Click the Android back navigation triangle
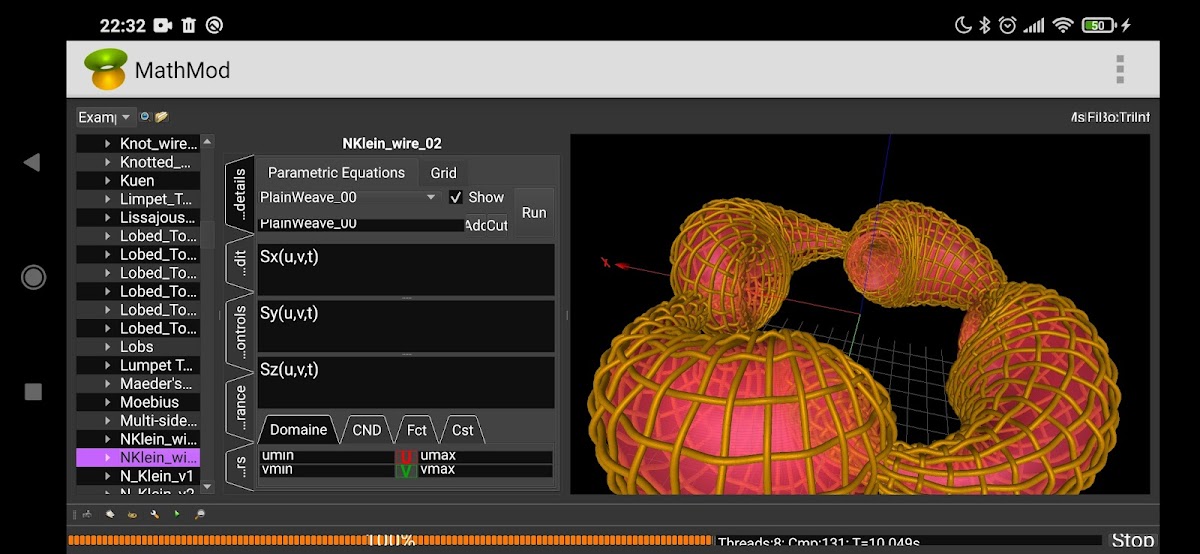This screenshot has height=554, width=1200. point(32,162)
